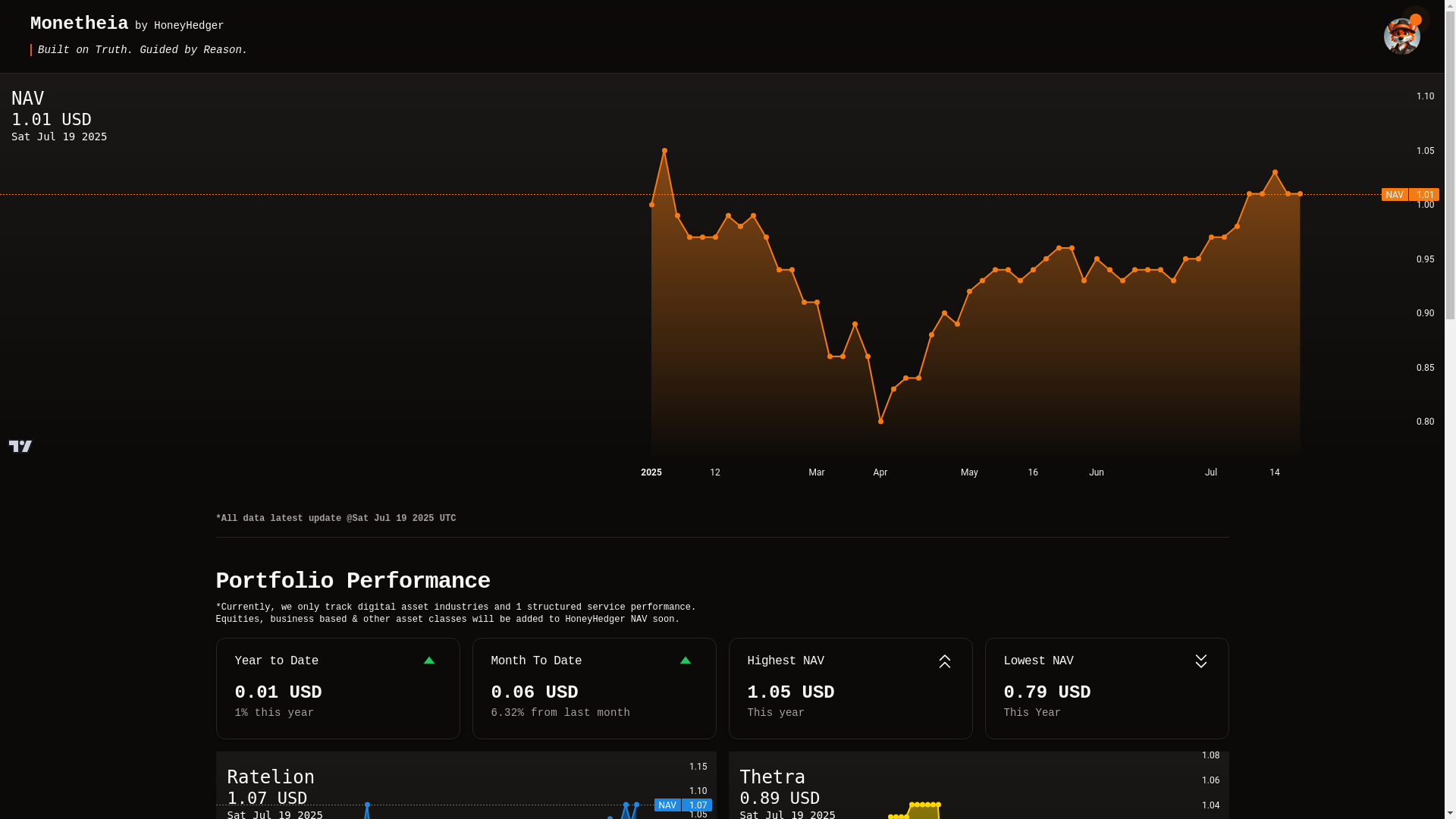Screen dimensions: 1456x819
Task: Click the NAV price label 1.01 on the chart axis
Action: tap(1410, 195)
